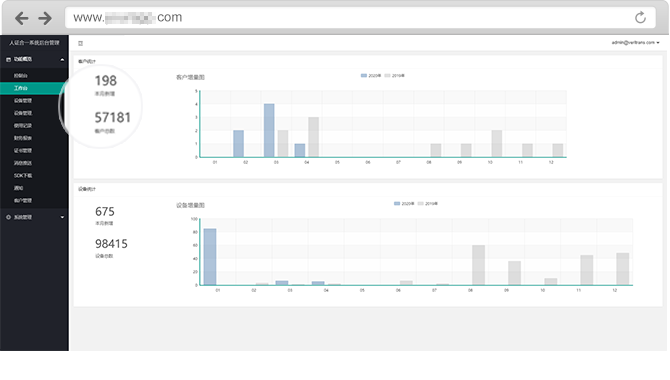Click the gear icon beside the bottom sidebar group
The image size is (670, 380).
pos(8,217)
